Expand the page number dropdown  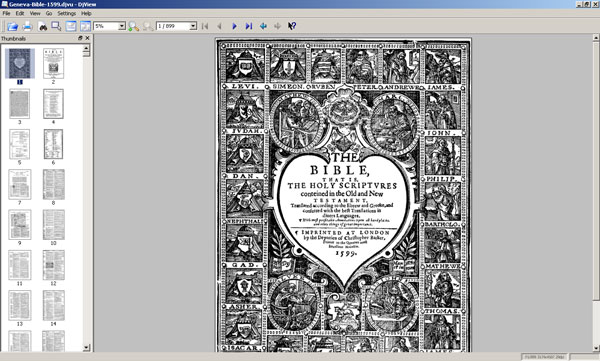pos(193,26)
